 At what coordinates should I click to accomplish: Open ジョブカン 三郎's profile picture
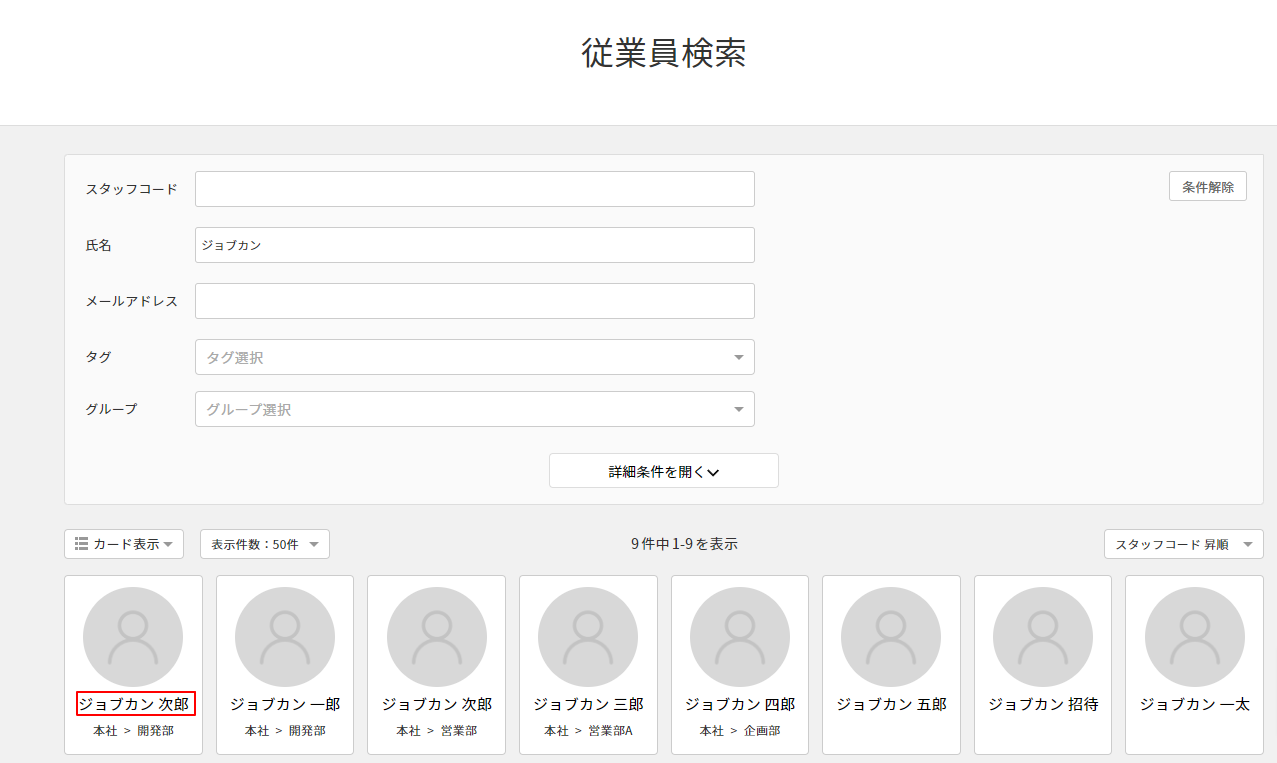[x=588, y=637]
